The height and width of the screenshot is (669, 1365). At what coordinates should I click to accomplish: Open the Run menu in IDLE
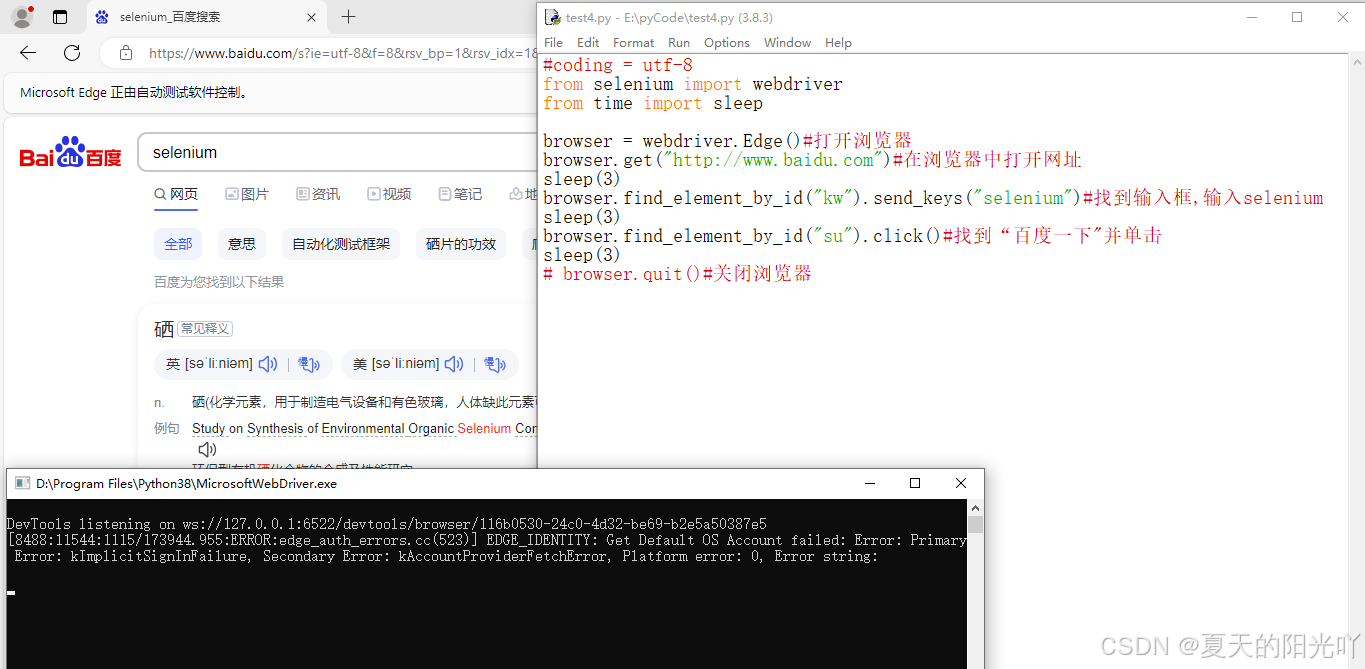pos(679,42)
